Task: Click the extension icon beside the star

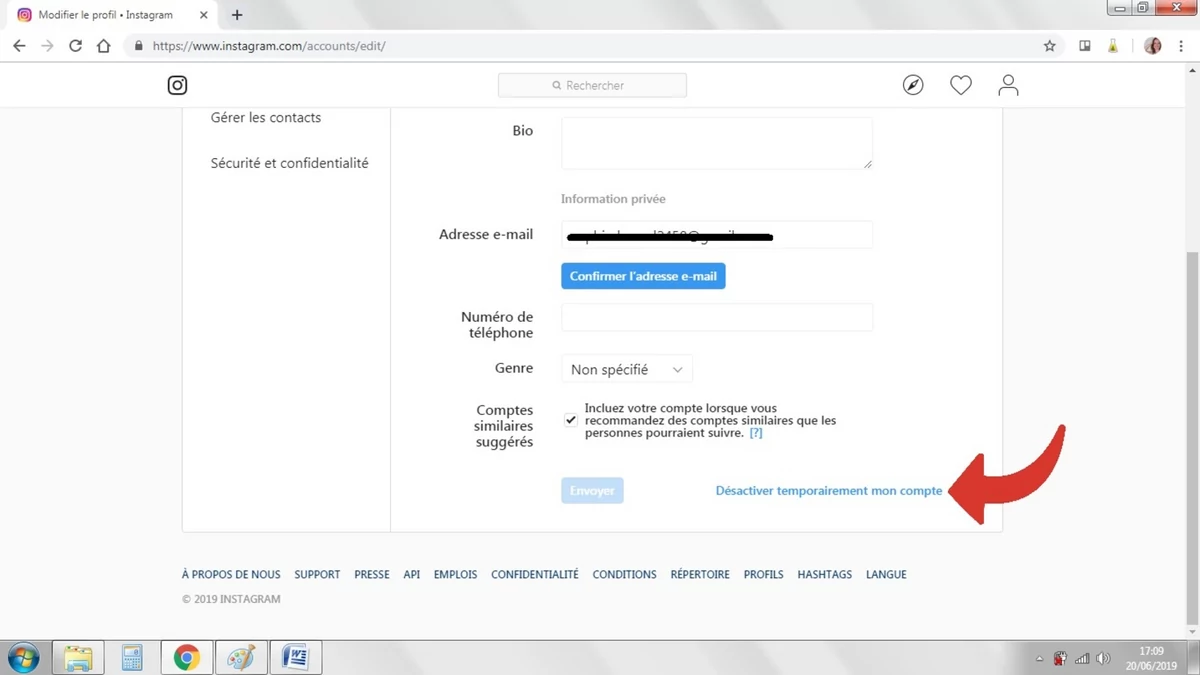Action: (1085, 46)
